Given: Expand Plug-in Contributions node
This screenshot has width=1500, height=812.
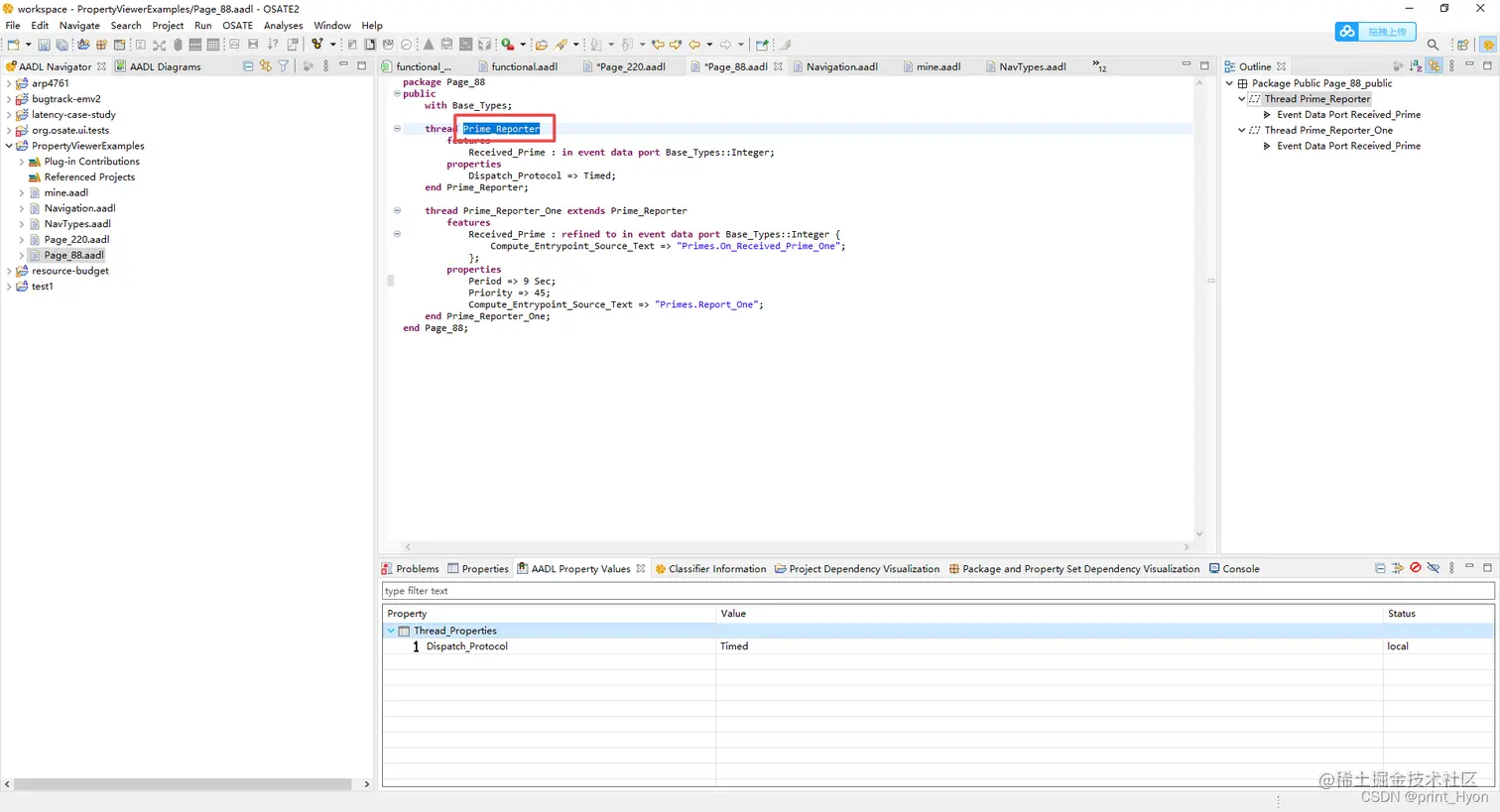Looking at the screenshot, I should pyautogui.click(x=22, y=162).
